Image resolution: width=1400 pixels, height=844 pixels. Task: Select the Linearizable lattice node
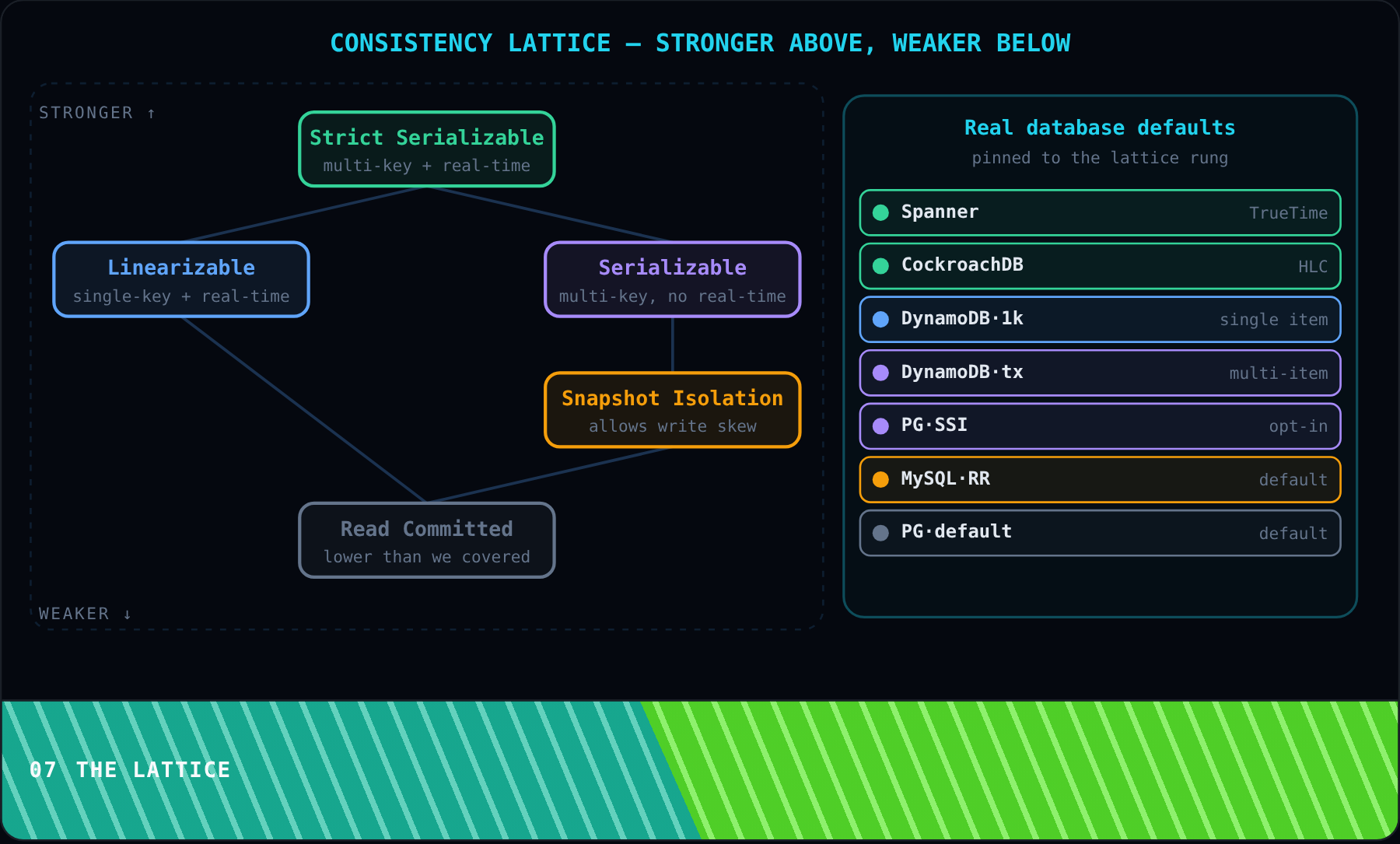click(181, 279)
